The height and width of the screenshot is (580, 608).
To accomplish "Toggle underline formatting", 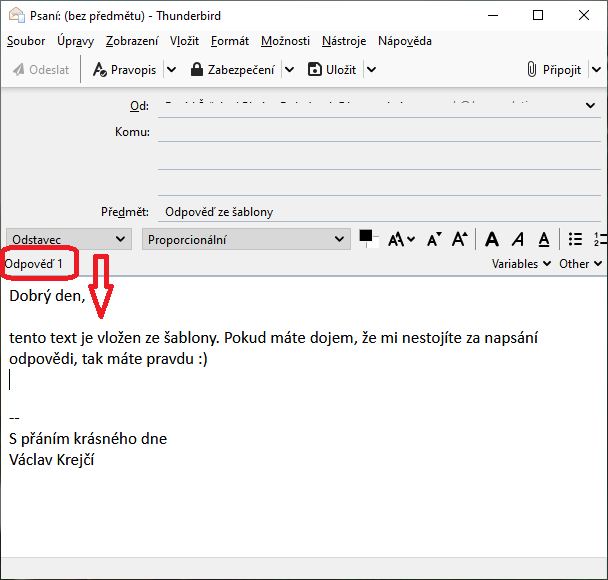I will coord(544,239).
